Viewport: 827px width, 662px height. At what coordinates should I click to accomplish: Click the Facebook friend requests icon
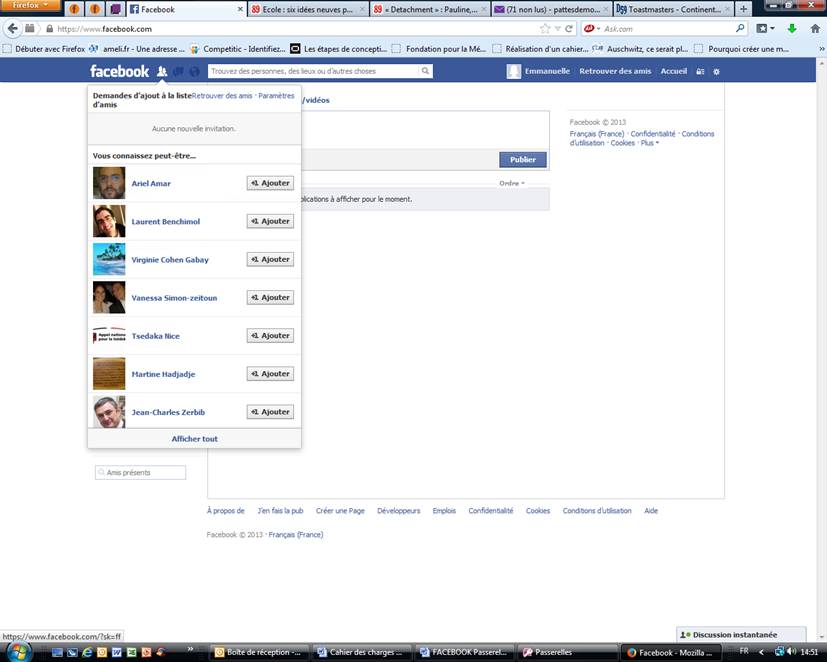click(x=162, y=71)
